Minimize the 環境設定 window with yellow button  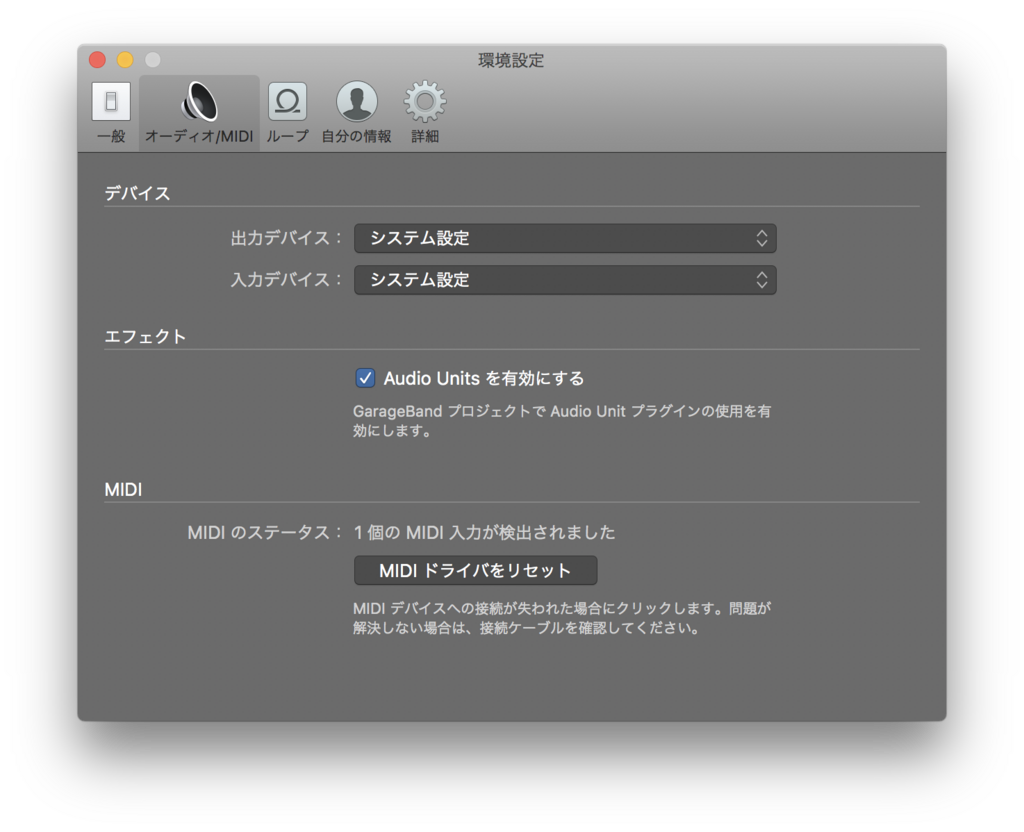click(x=125, y=60)
